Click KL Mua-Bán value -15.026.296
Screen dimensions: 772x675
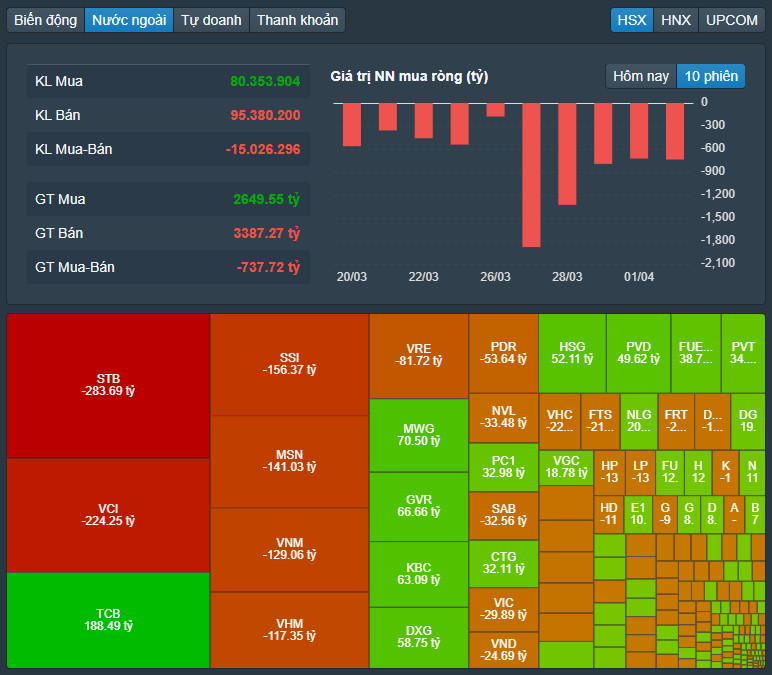(262, 149)
